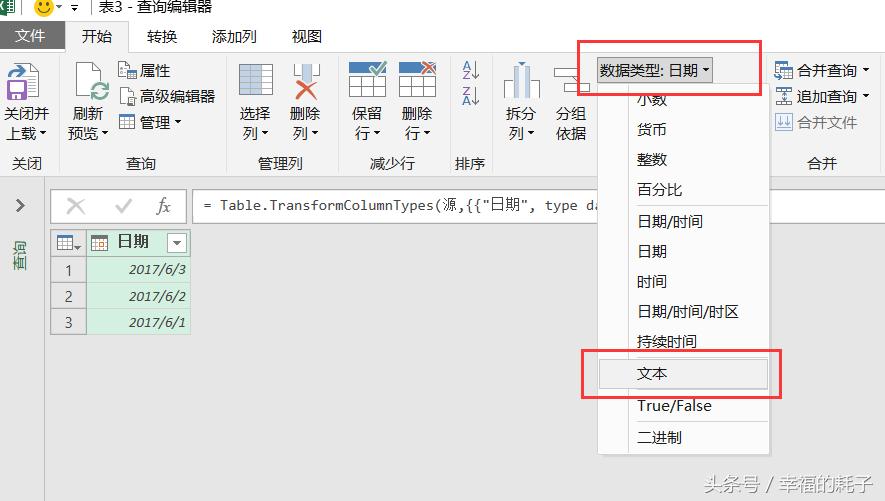885x501 pixels.
Task: Sort descending with Z-A icon
Action: click(471, 96)
